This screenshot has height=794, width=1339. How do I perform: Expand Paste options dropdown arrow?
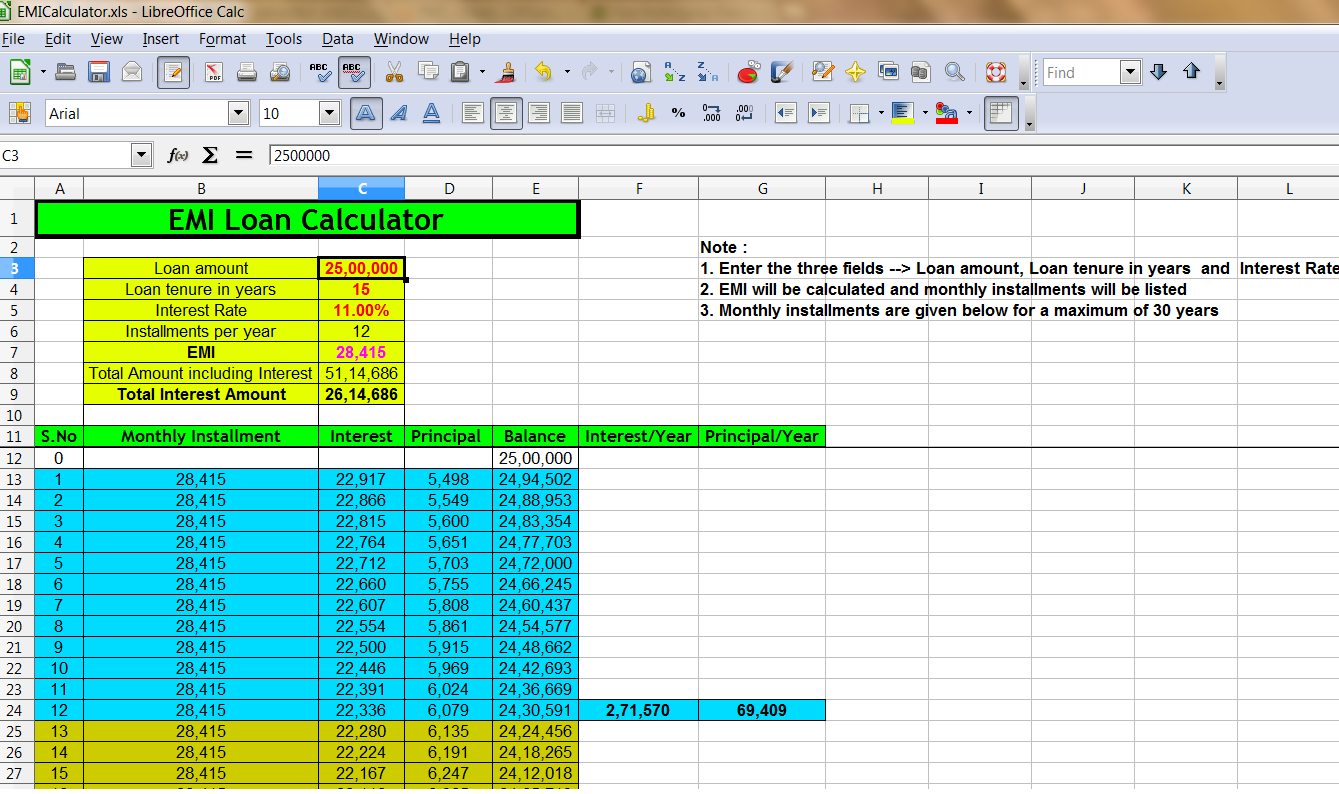(x=482, y=72)
